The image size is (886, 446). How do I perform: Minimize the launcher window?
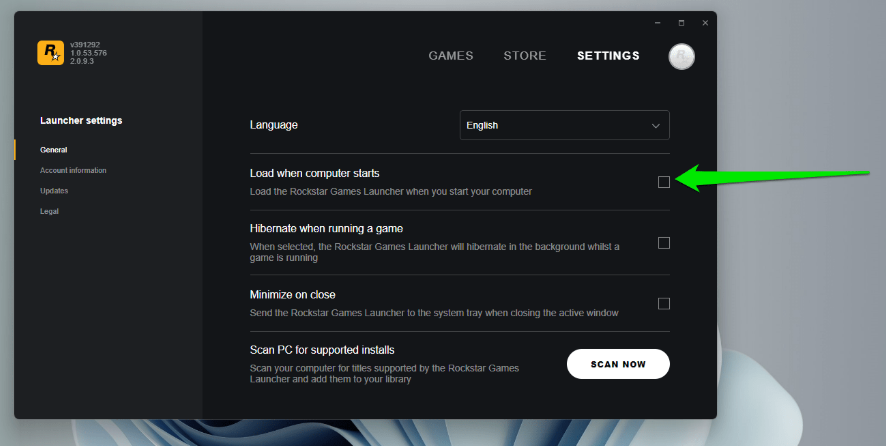click(658, 22)
